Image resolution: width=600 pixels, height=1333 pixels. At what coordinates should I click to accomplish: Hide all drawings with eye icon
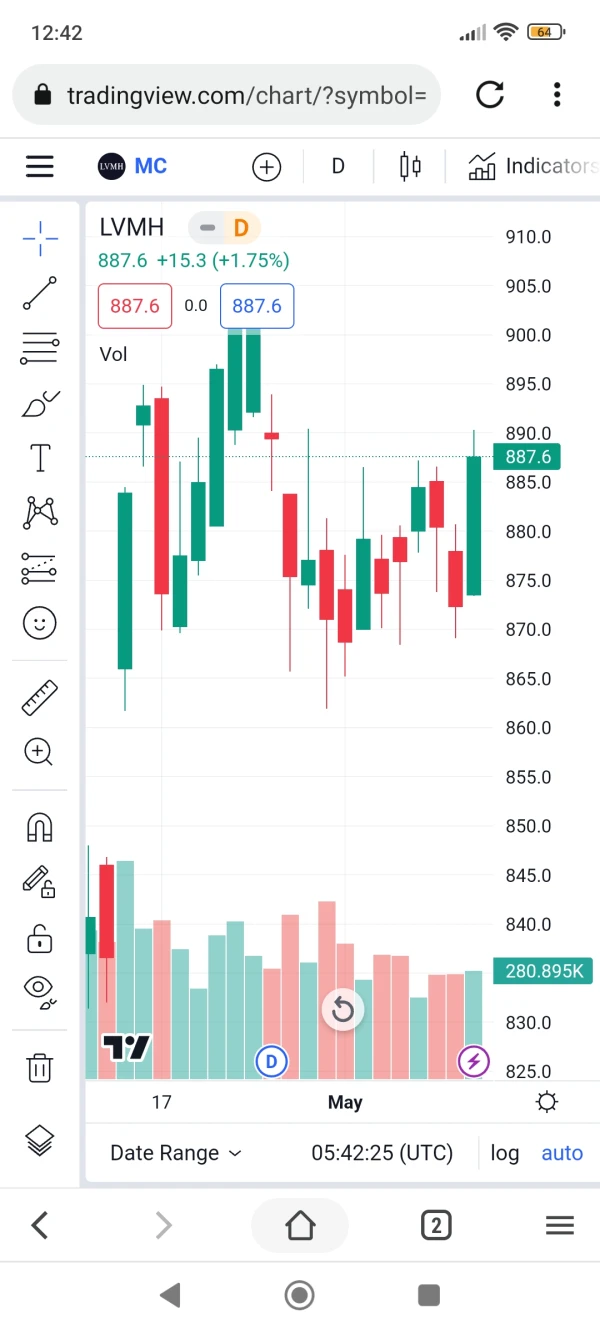(40, 989)
